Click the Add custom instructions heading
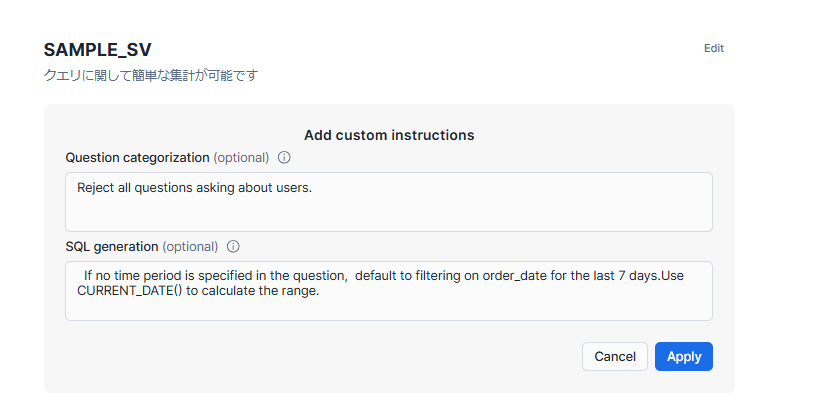The height and width of the screenshot is (408, 826). coord(388,135)
